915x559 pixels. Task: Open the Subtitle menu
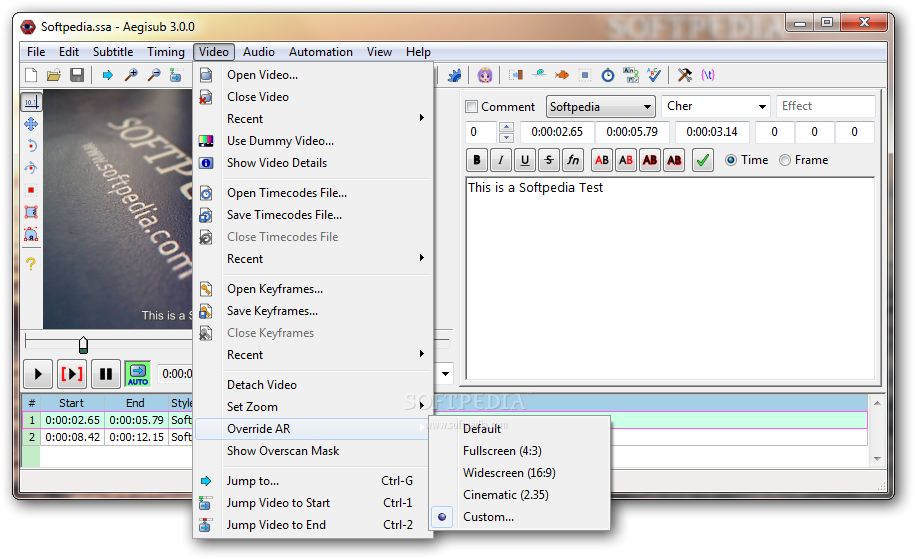113,52
